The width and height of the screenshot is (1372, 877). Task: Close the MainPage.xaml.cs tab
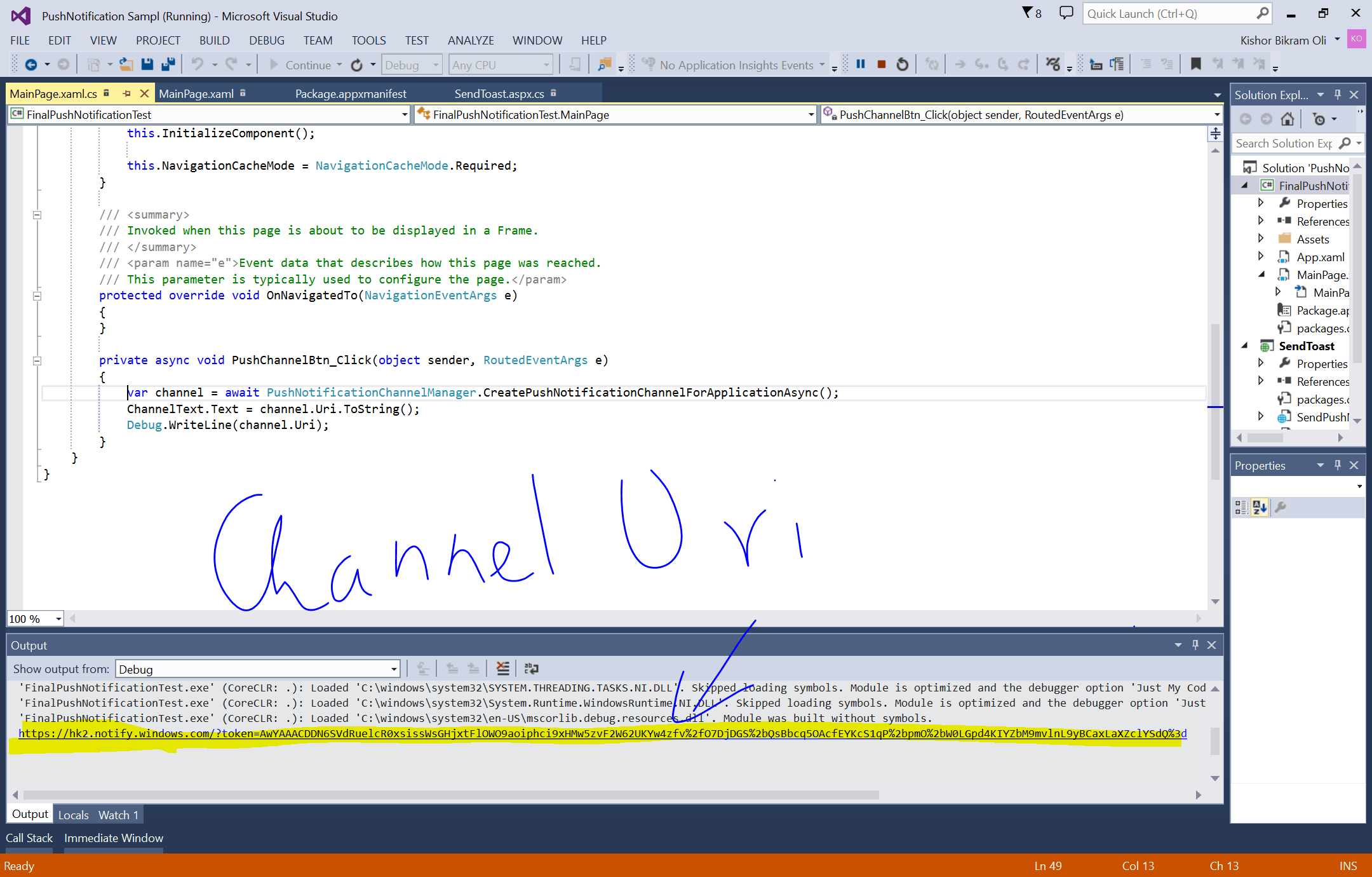(144, 93)
